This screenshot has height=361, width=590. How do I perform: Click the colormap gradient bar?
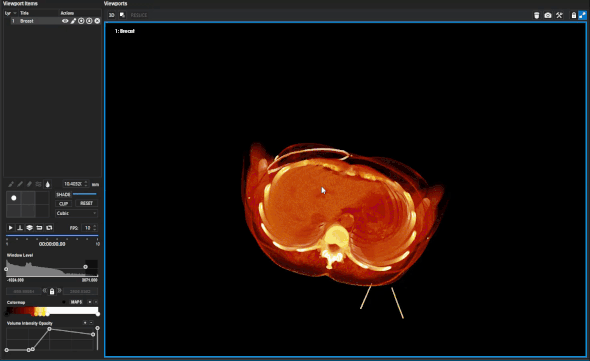pyautogui.click(x=52, y=311)
